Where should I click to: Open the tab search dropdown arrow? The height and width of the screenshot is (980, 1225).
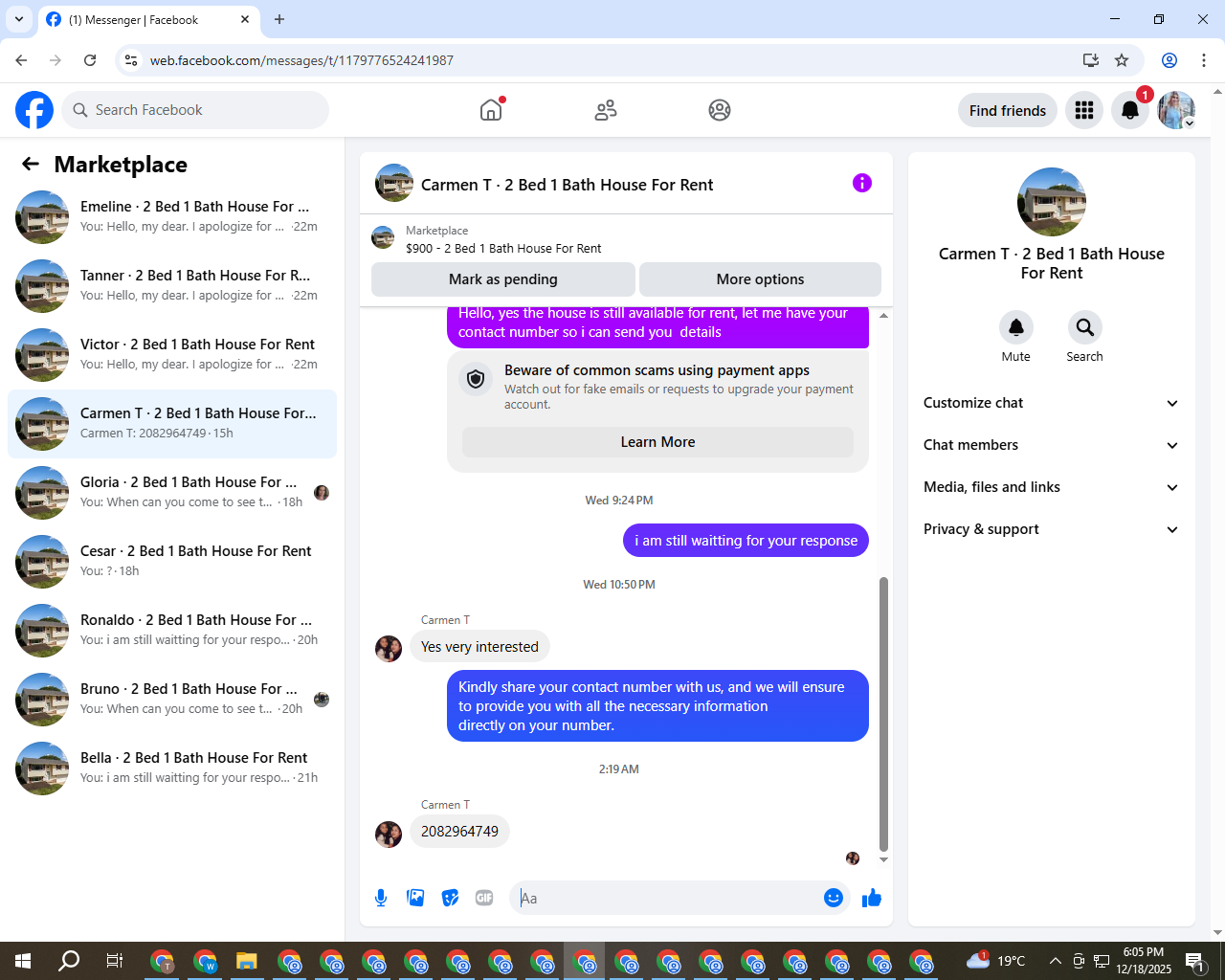click(x=19, y=19)
